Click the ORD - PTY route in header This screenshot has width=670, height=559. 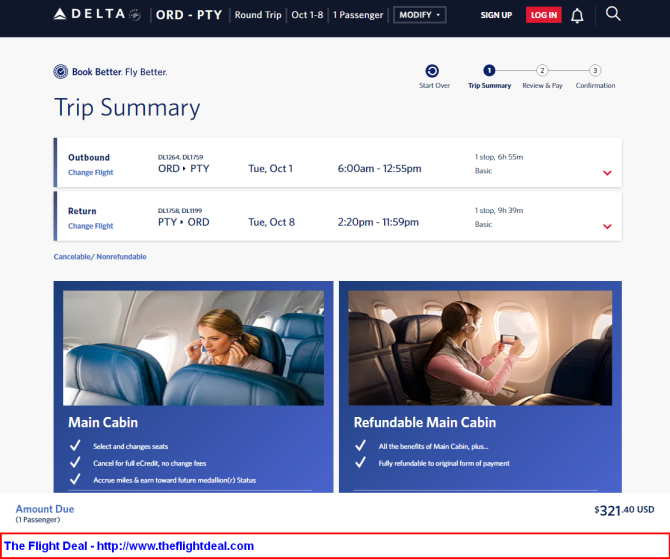[x=189, y=15]
